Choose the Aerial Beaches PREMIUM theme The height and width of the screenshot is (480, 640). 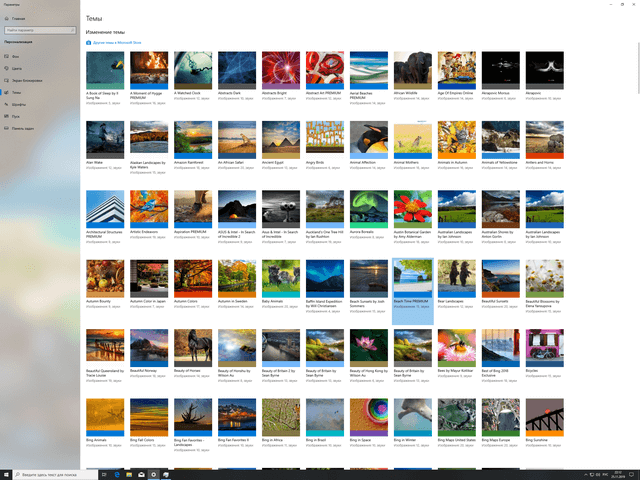click(369, 70)
